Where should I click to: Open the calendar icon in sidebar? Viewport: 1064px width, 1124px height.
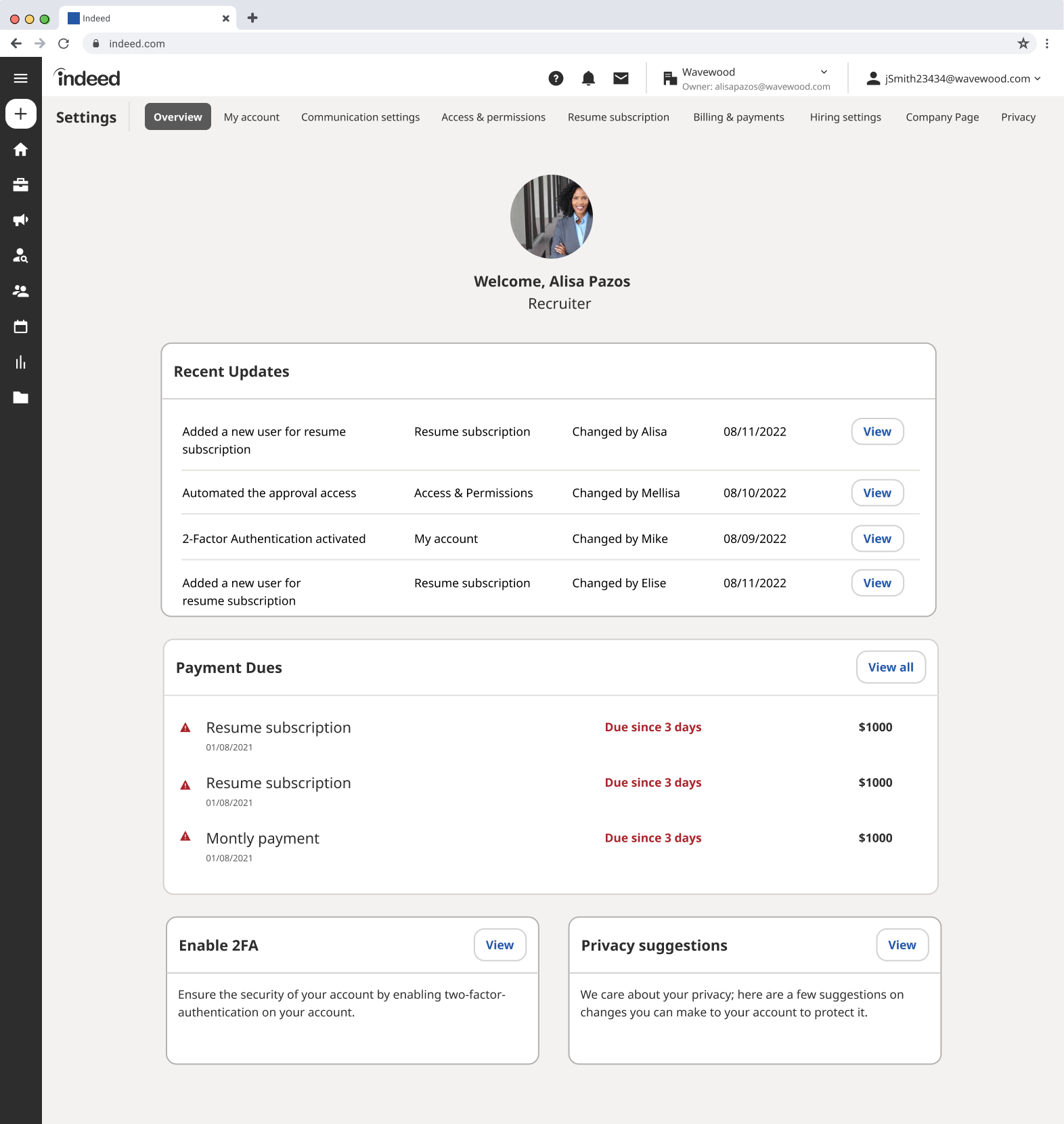(x=20, y=326)
